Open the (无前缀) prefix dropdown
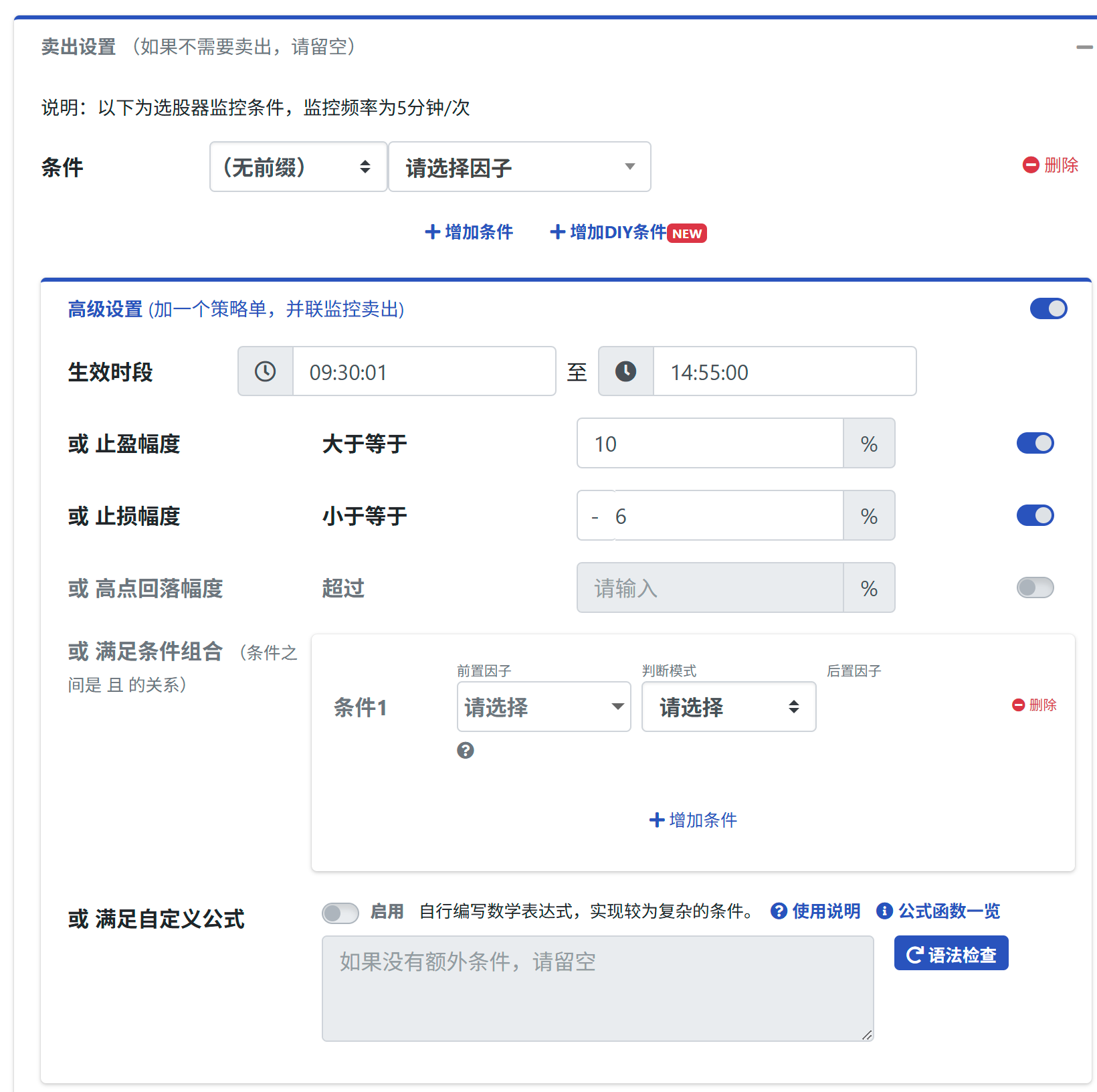Image resolution: width=1097 pixels, height=1092 pixels. coord(298,167)
